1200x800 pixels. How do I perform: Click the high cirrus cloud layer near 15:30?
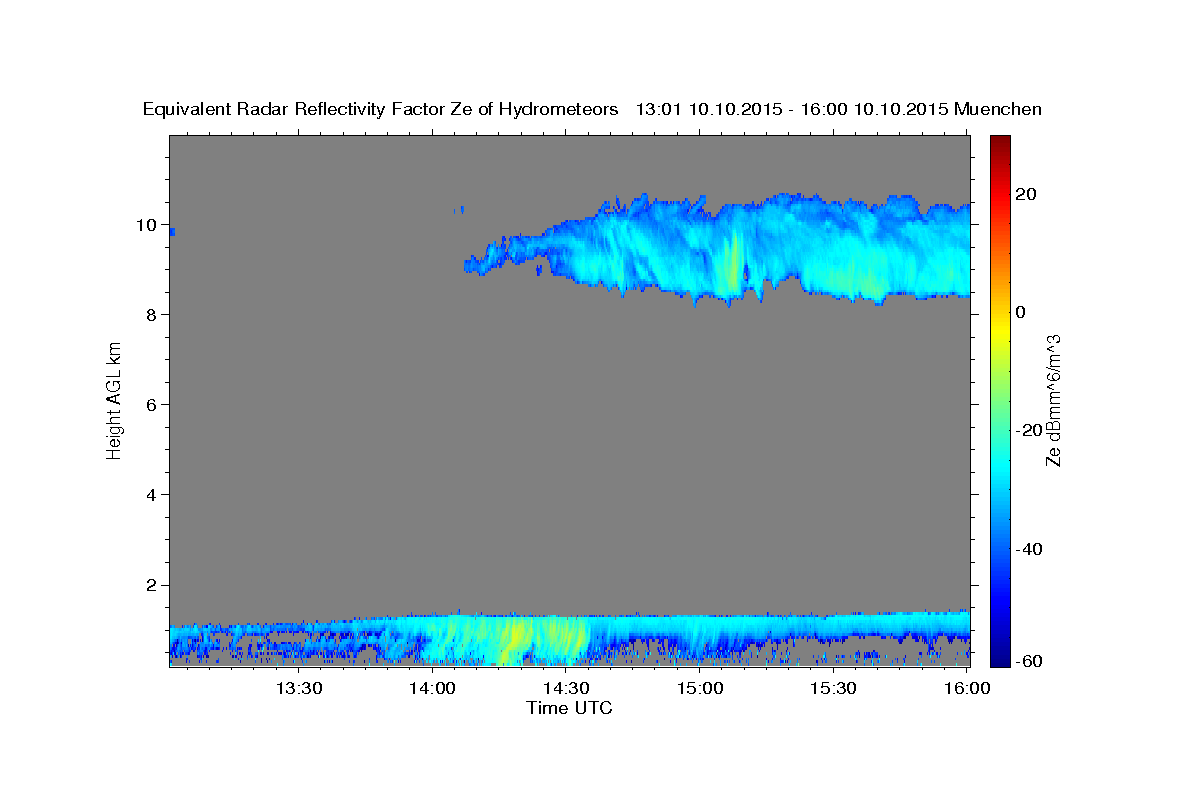835,250
